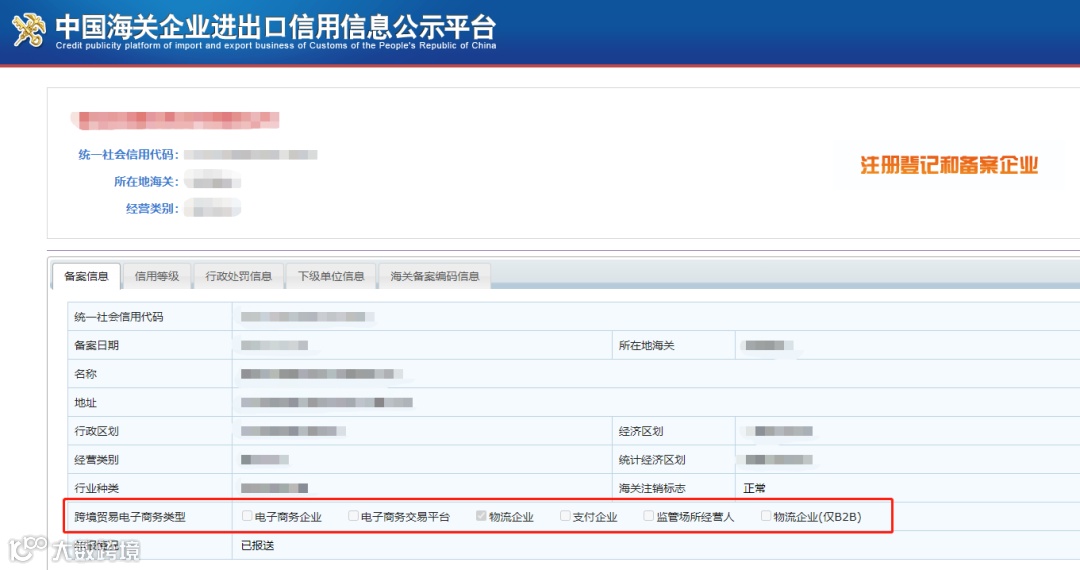Viewport: 1080px width, 570px height.
Task: Tick the 支付企业 checkbox
Action: pyautogui.click(x=565, y=516)
